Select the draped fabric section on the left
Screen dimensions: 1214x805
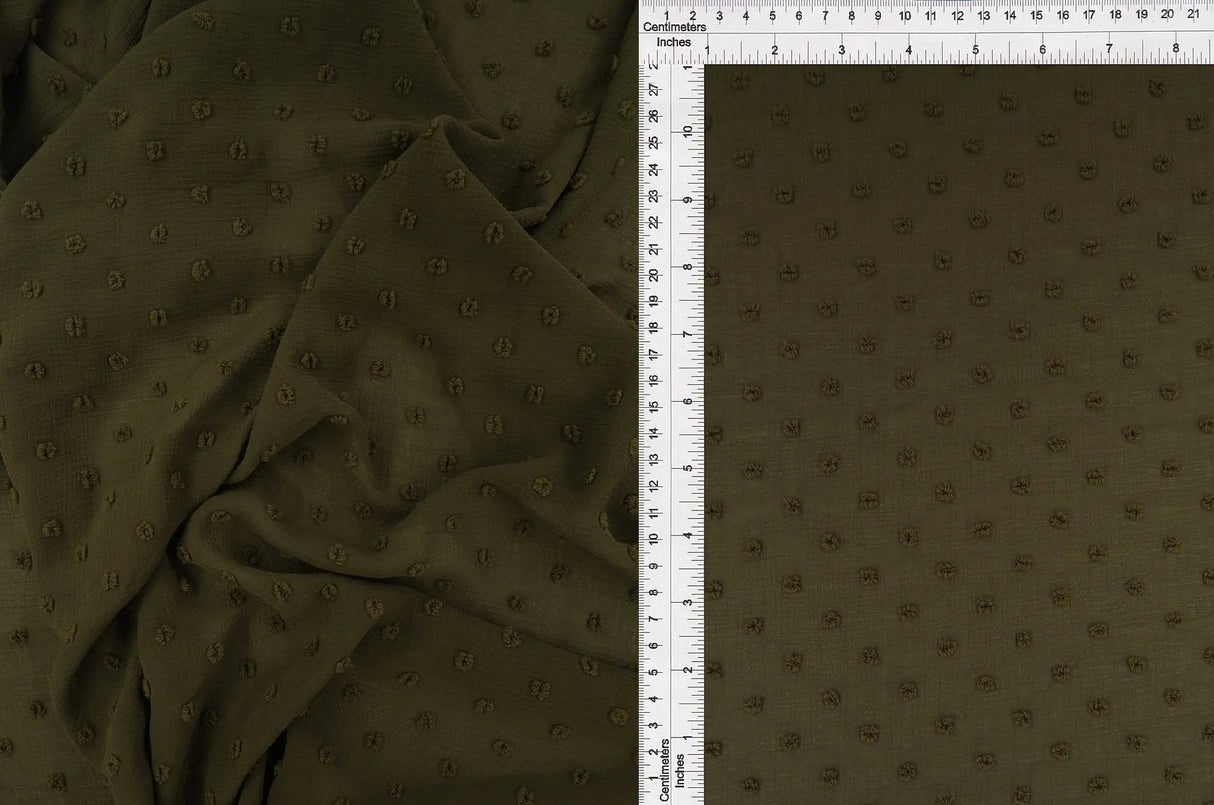click(300, 400)
